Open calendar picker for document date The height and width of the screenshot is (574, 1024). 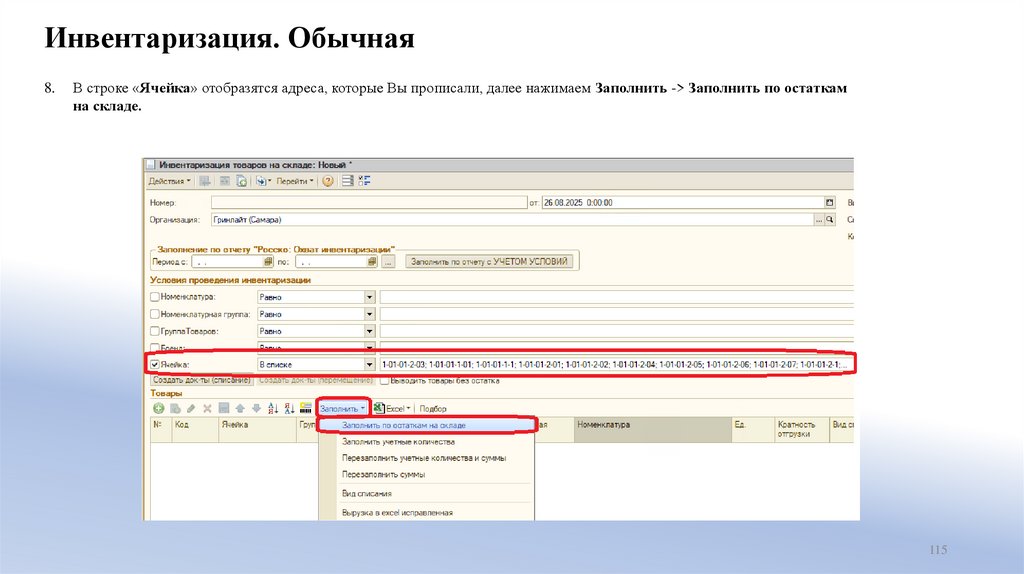[829, 202]
